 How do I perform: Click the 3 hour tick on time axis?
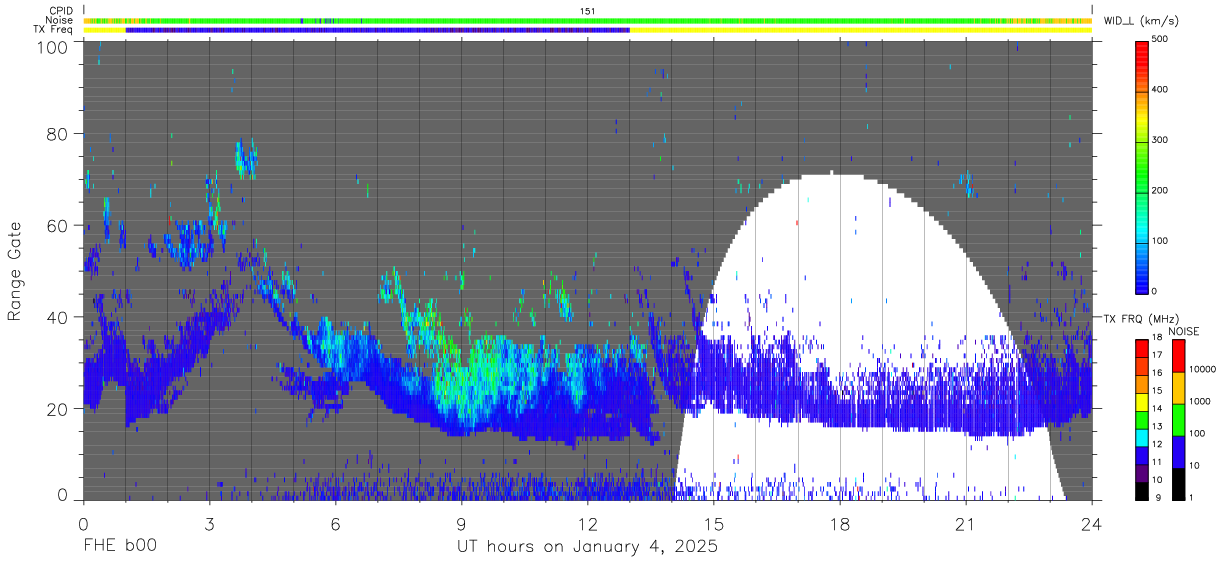(x=209, y=523)
